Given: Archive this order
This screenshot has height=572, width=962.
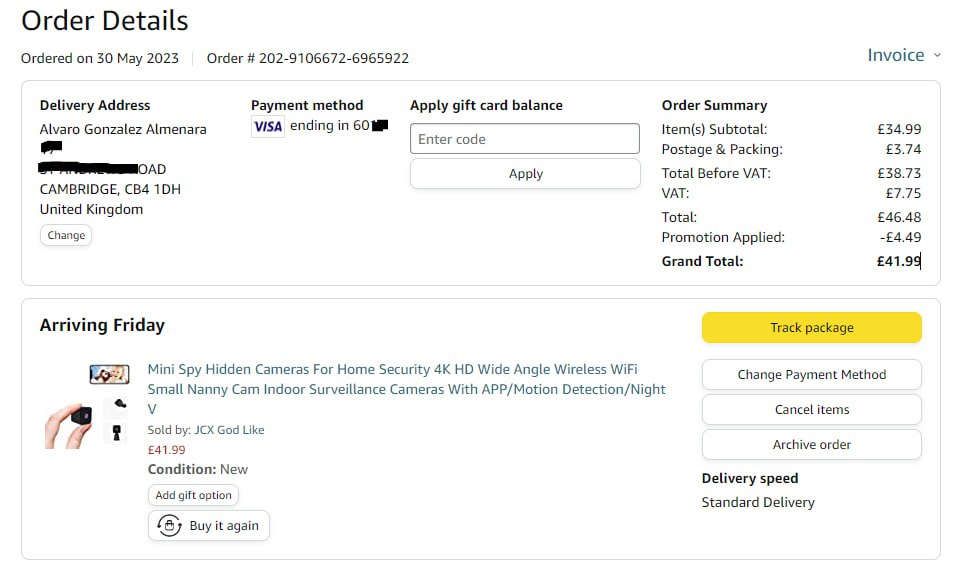Looking at the screenshot, I should coord(811,444).
